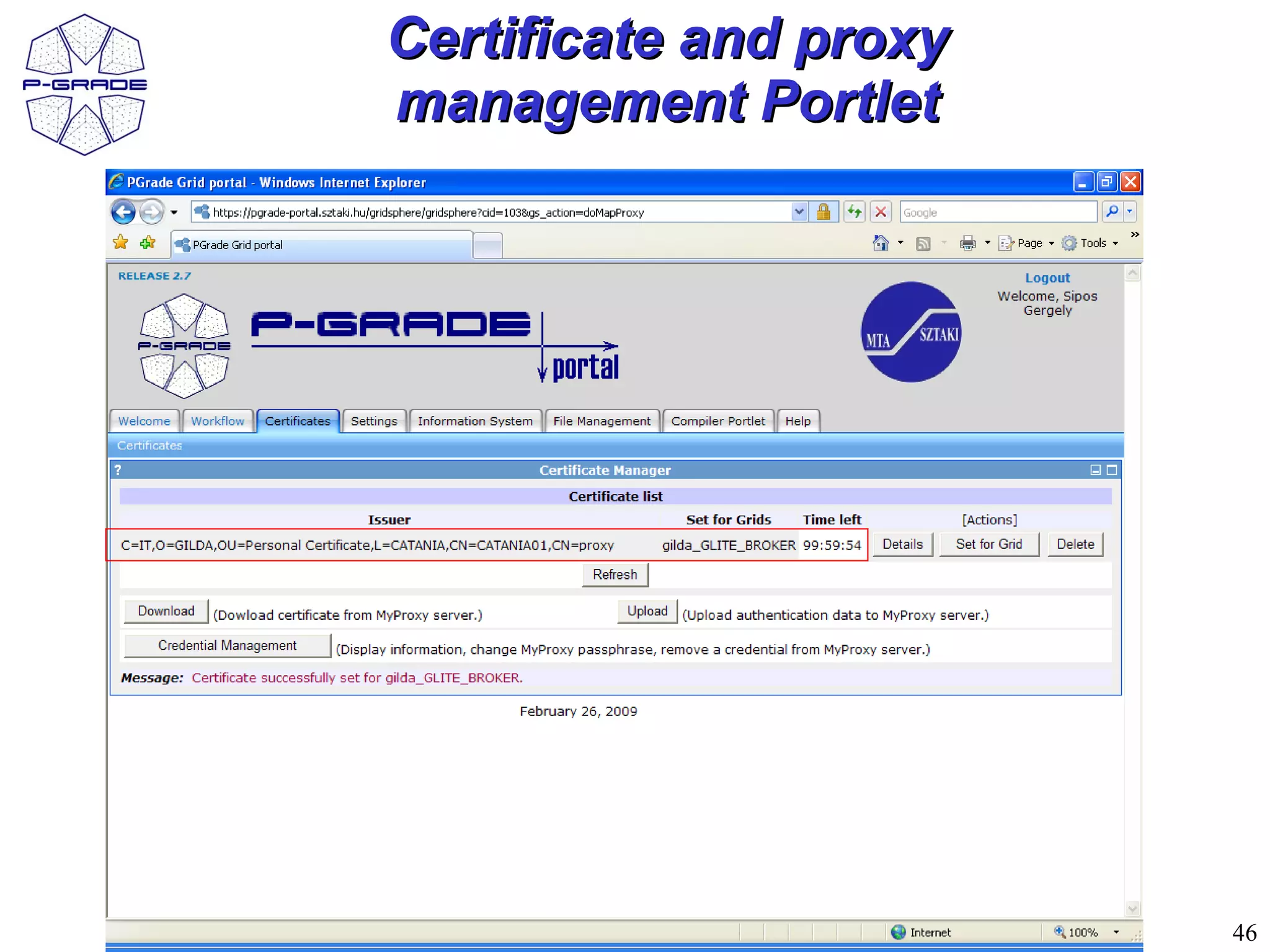1270x952 pixels.
Task: Go forward with the browser Forward arrow
Action: [151, 212]
